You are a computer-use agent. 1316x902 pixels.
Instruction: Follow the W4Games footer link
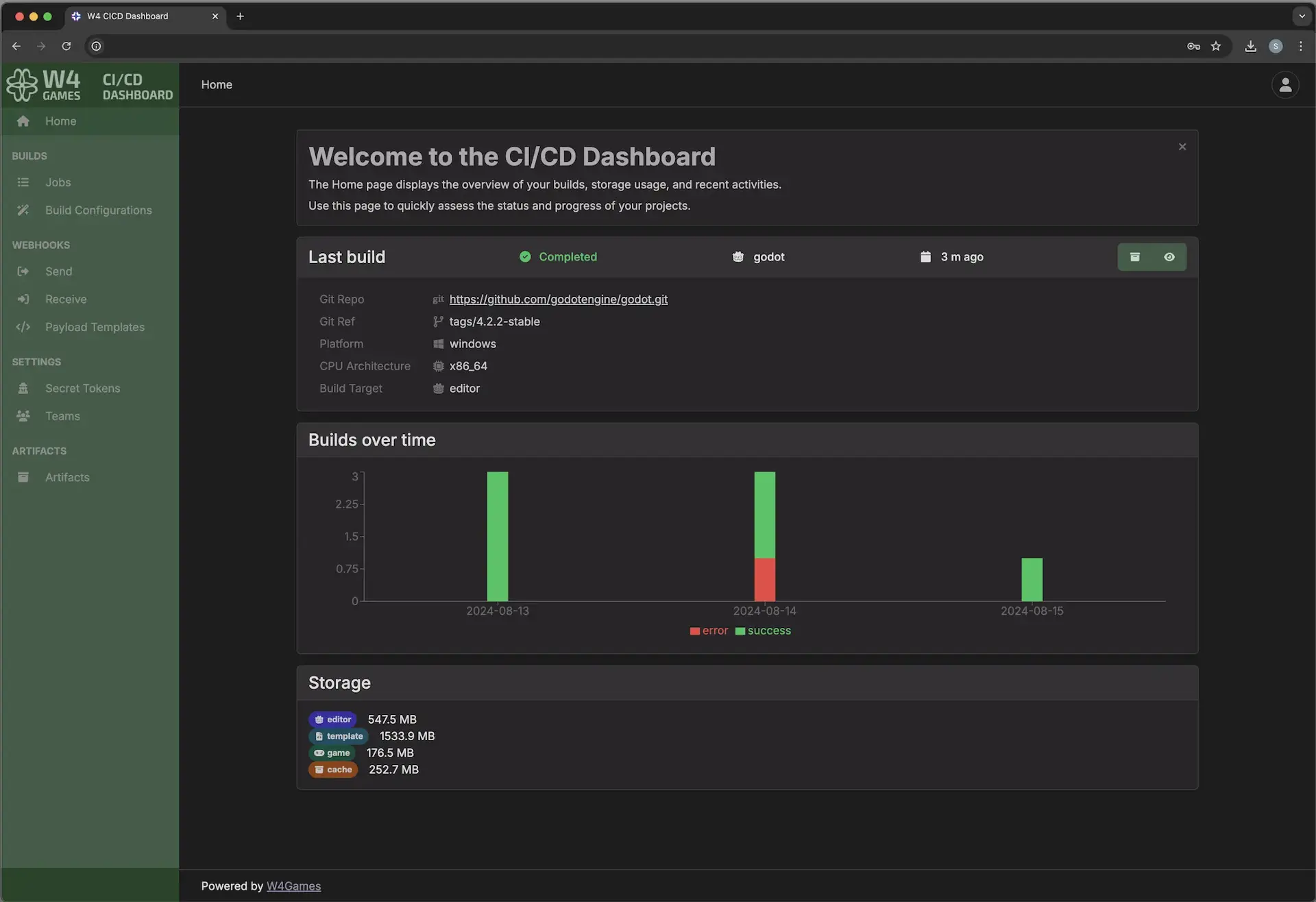click(293, 886)
